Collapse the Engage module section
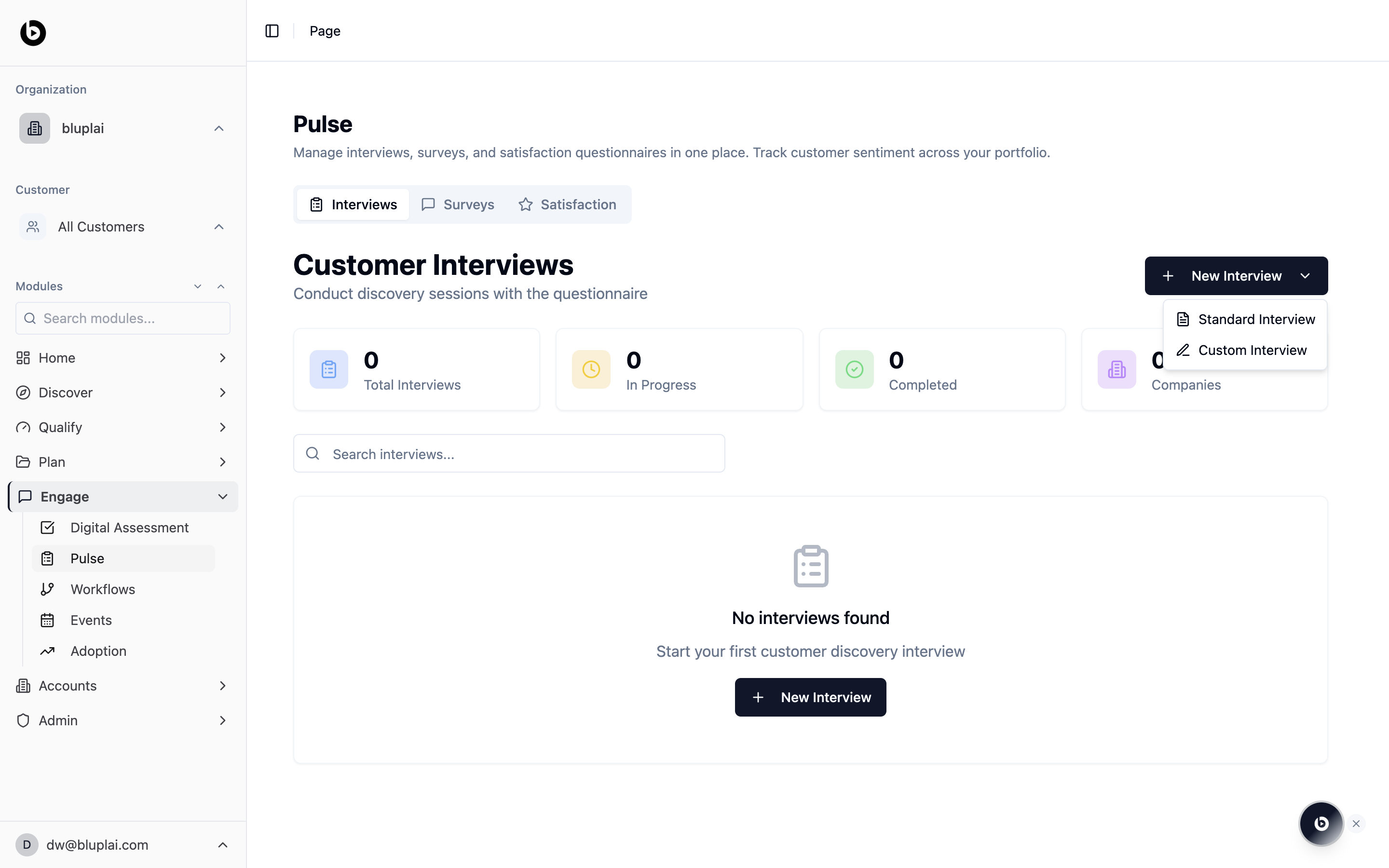 [x=223, y=497]
